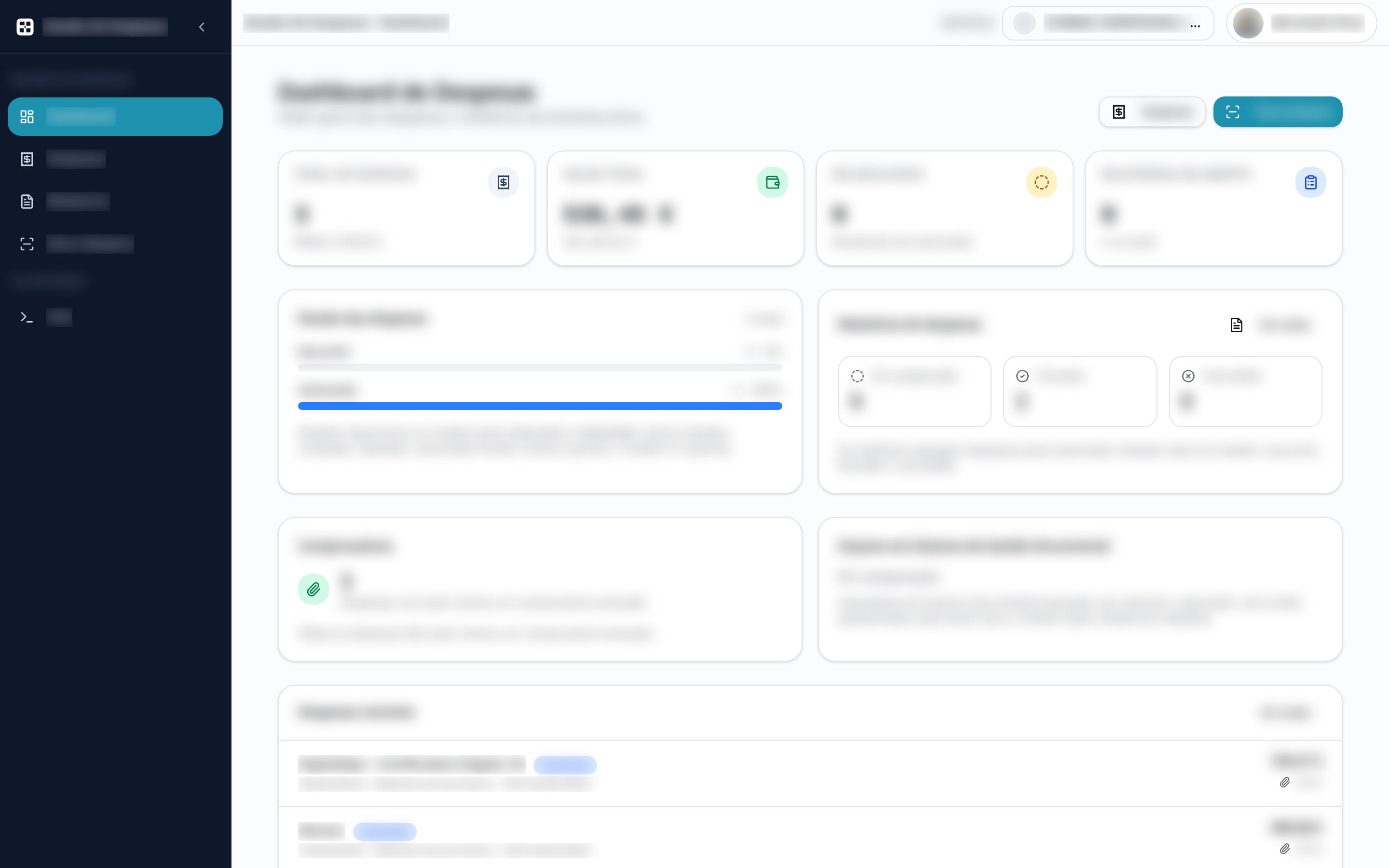Click the paperclip icon on second expense row

[1285, 849]
